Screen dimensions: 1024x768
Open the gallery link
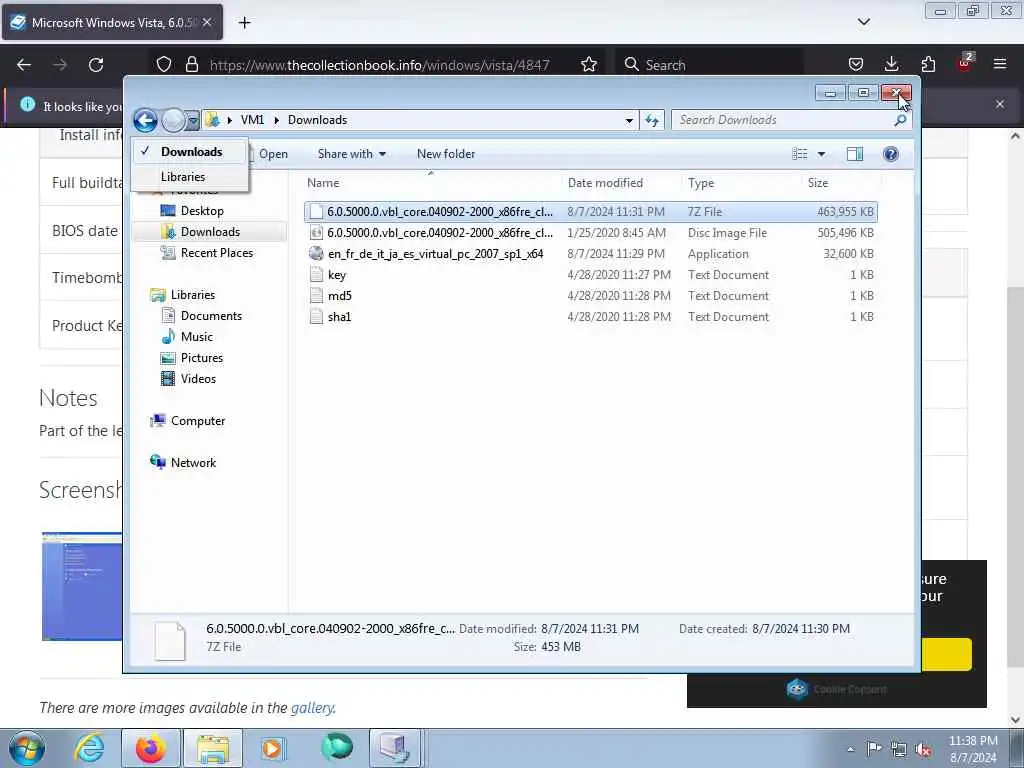(312, 708)
